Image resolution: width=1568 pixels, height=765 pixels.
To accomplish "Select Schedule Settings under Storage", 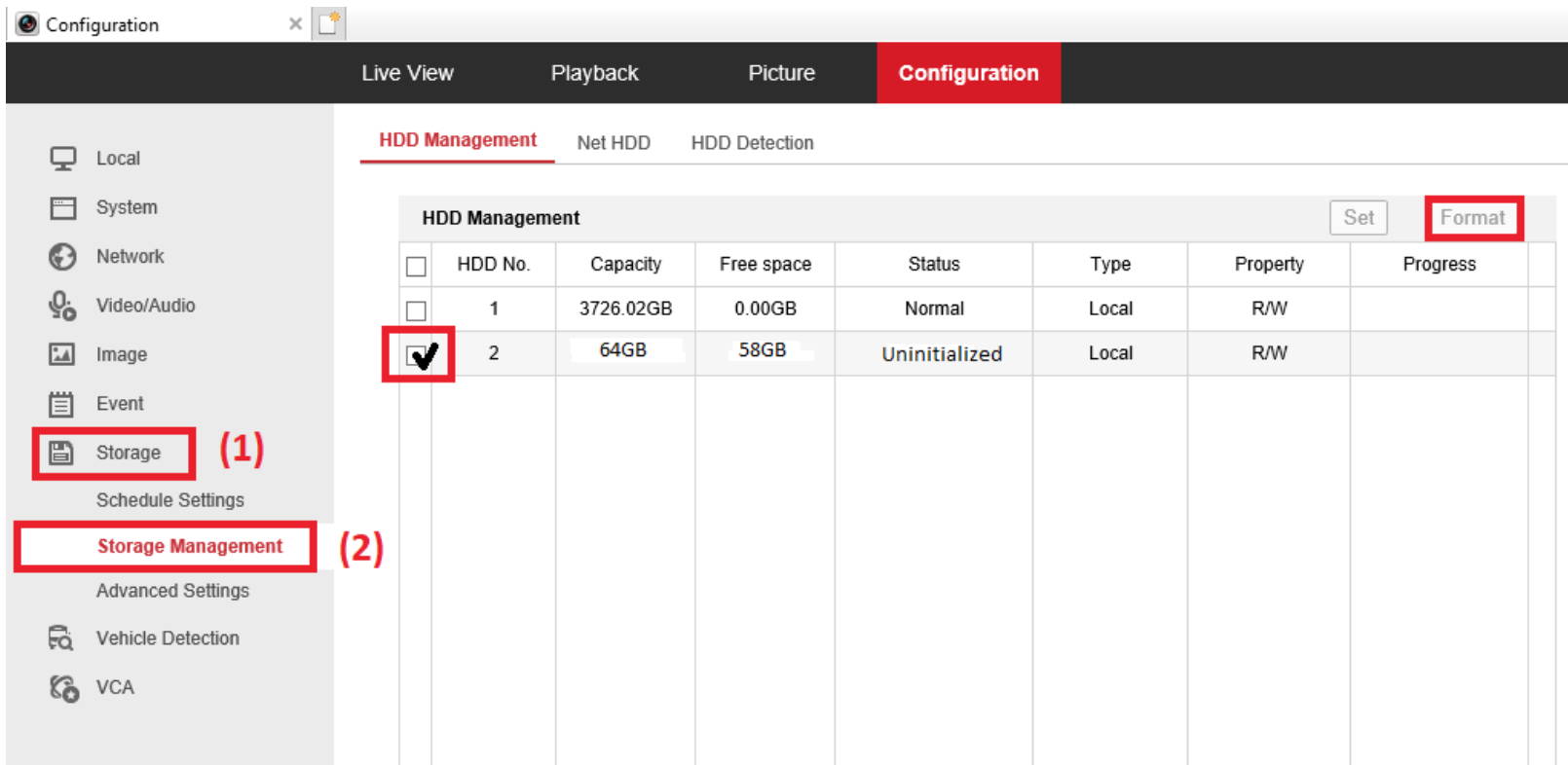I will pyautogui.click(x=169, y=499).
